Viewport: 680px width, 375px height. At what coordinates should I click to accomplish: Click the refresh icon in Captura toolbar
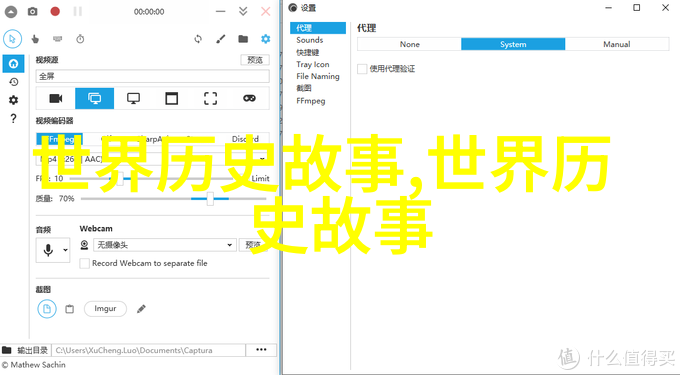(198, 39)
